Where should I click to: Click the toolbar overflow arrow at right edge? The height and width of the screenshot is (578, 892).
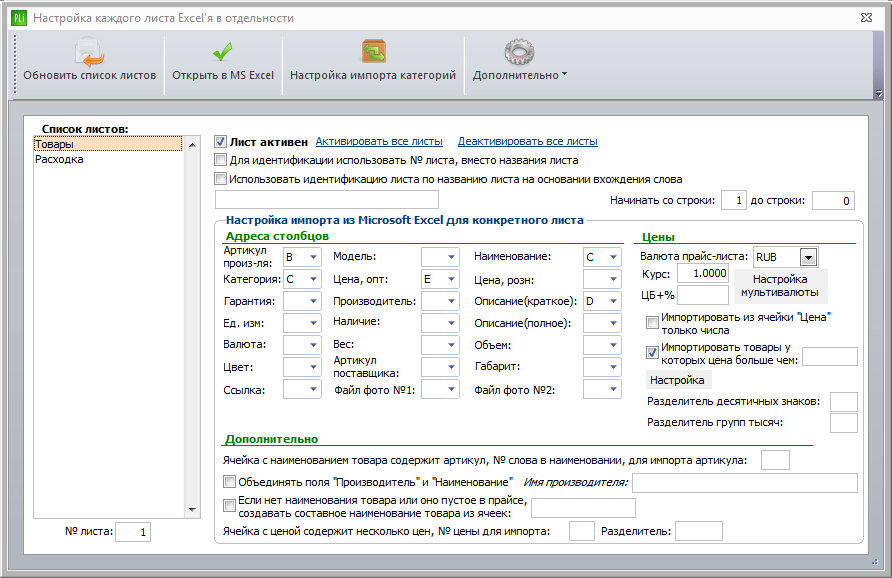[879, 93]
